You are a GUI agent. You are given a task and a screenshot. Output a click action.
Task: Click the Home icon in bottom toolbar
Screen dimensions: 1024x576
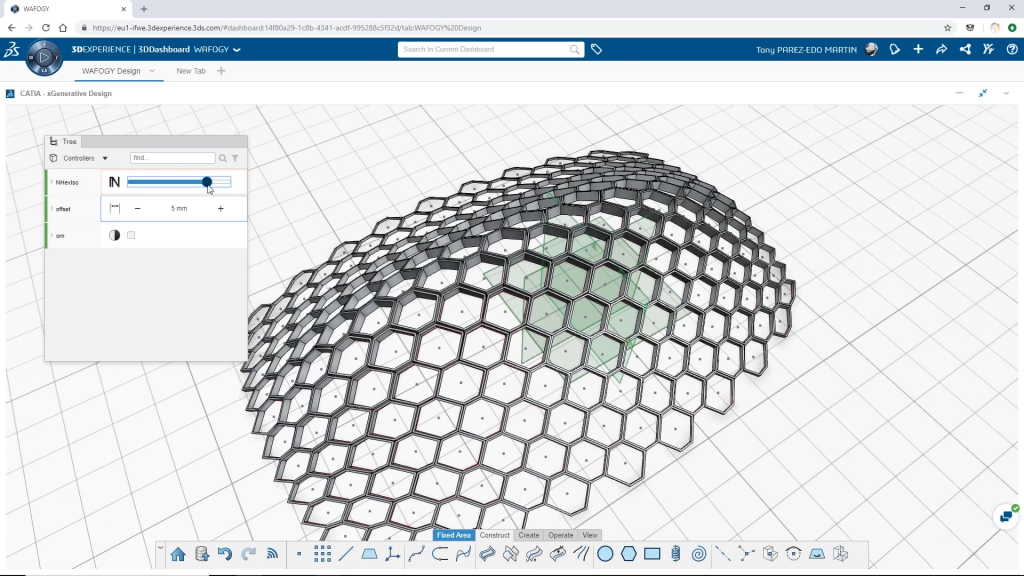point(178,554)
